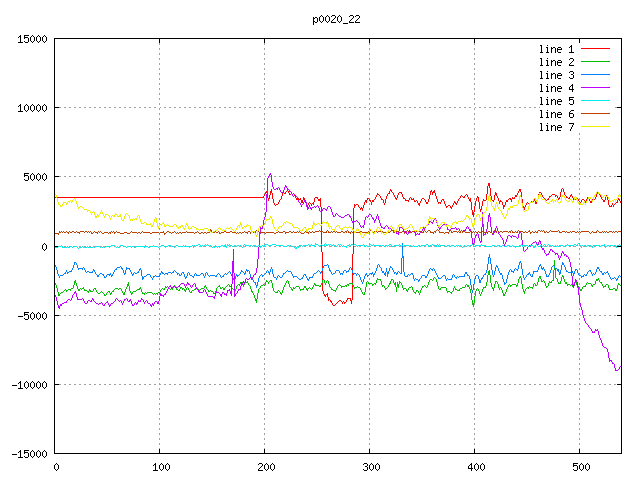Select the "line 2" legend label
This screenshot has height=480, width=640.
pos(557,62)
